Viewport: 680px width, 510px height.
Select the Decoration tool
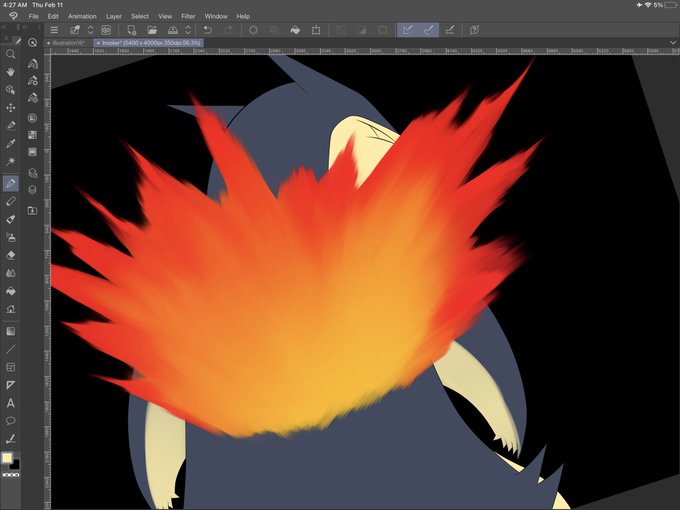coord(10,309)
